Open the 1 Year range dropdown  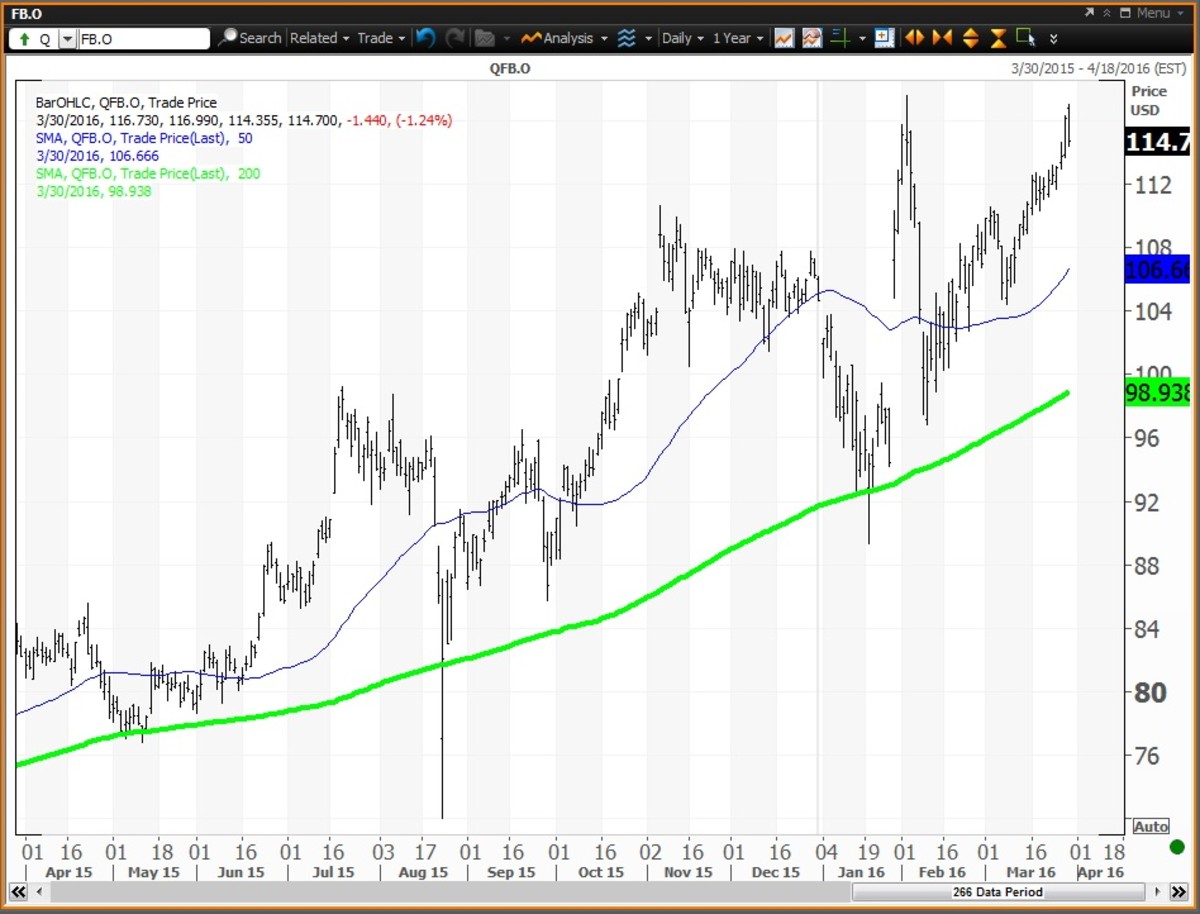pos(738,38)
